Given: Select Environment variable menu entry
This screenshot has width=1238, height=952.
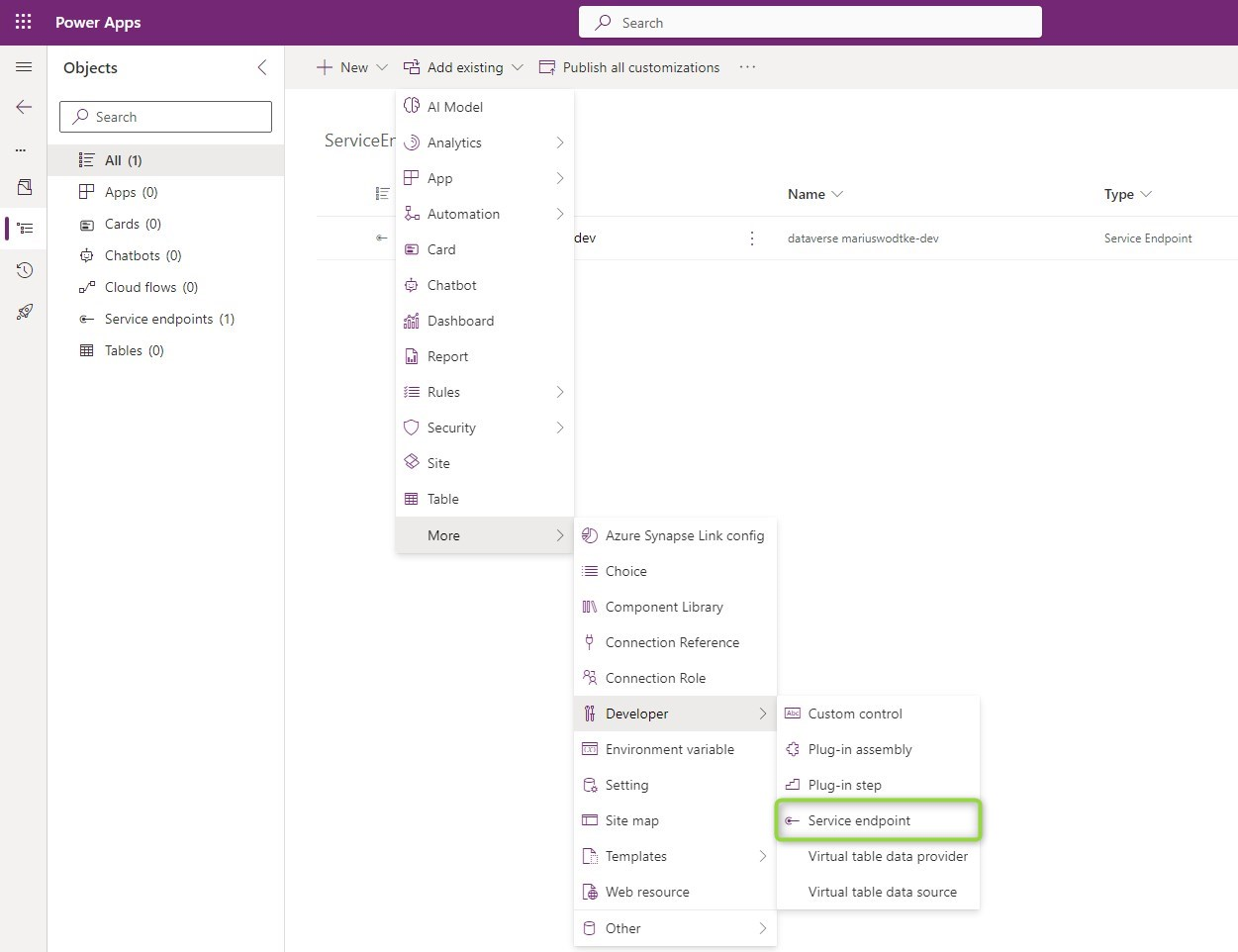Looking at the screenshot, I should pos(669,749).
